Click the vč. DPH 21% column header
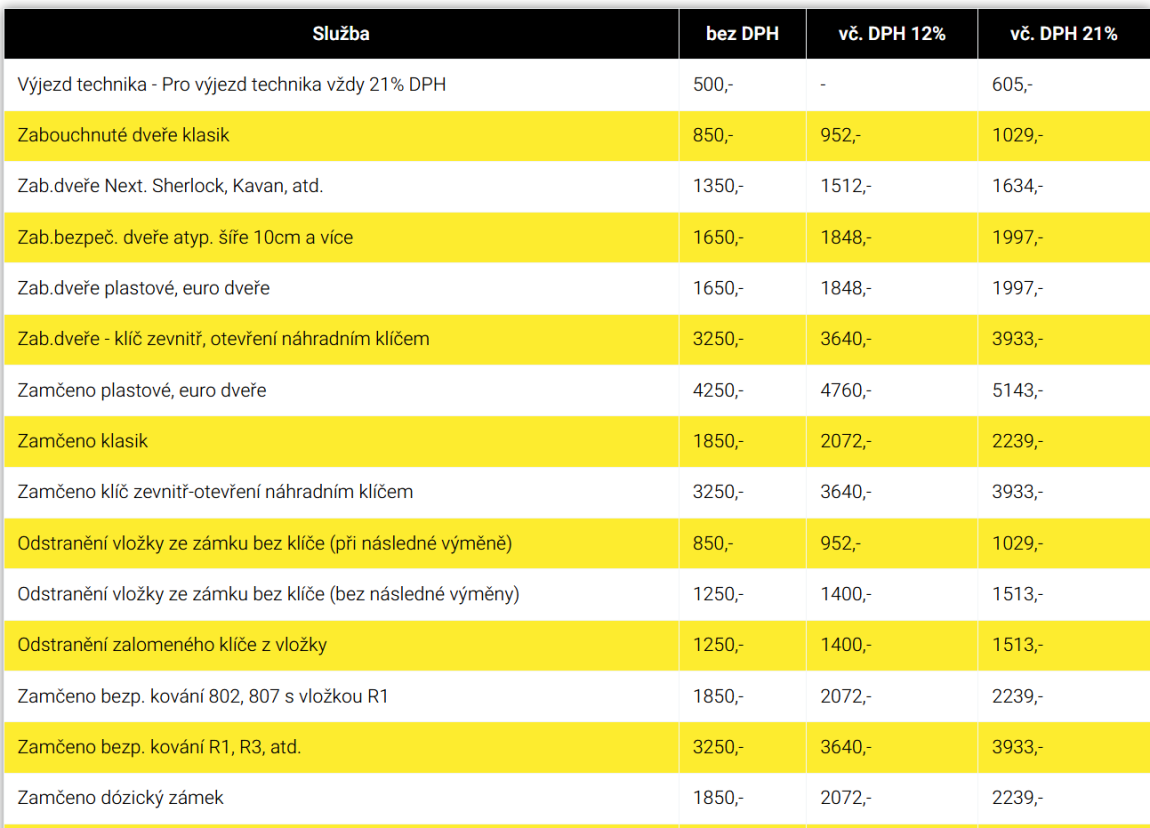 click(1063, 34)
